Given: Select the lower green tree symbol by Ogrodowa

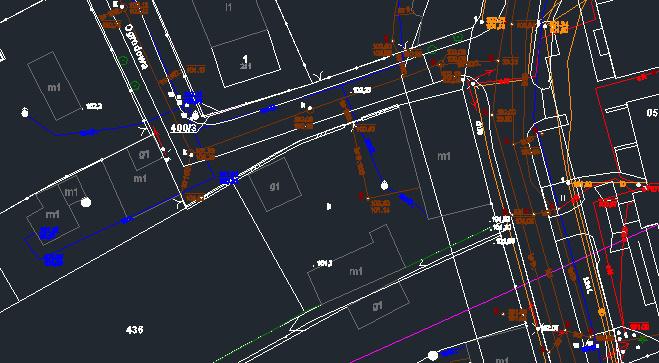Looking at the screenshot, I should click(134, 85).
